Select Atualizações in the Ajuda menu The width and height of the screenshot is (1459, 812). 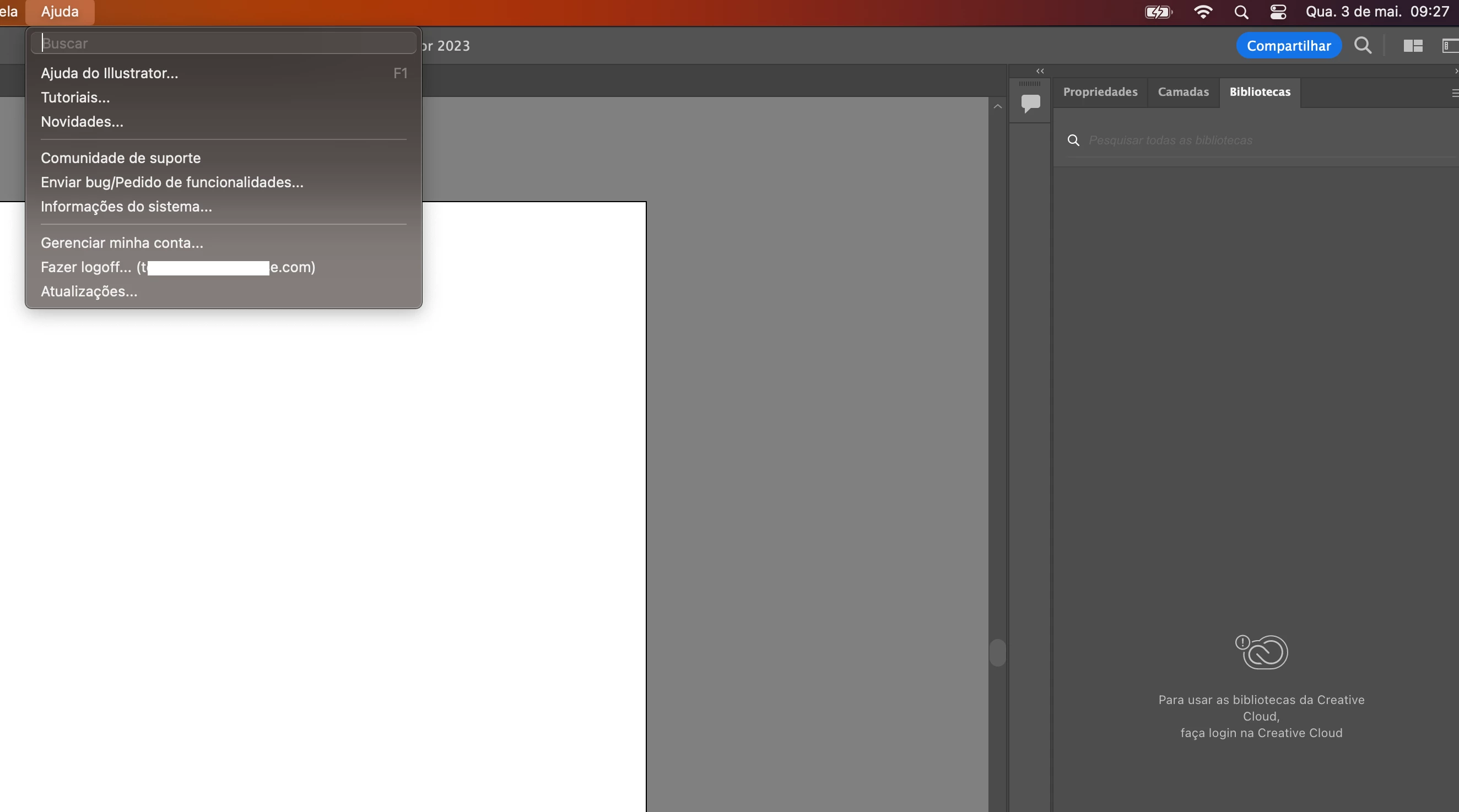(x=89, y=291)
